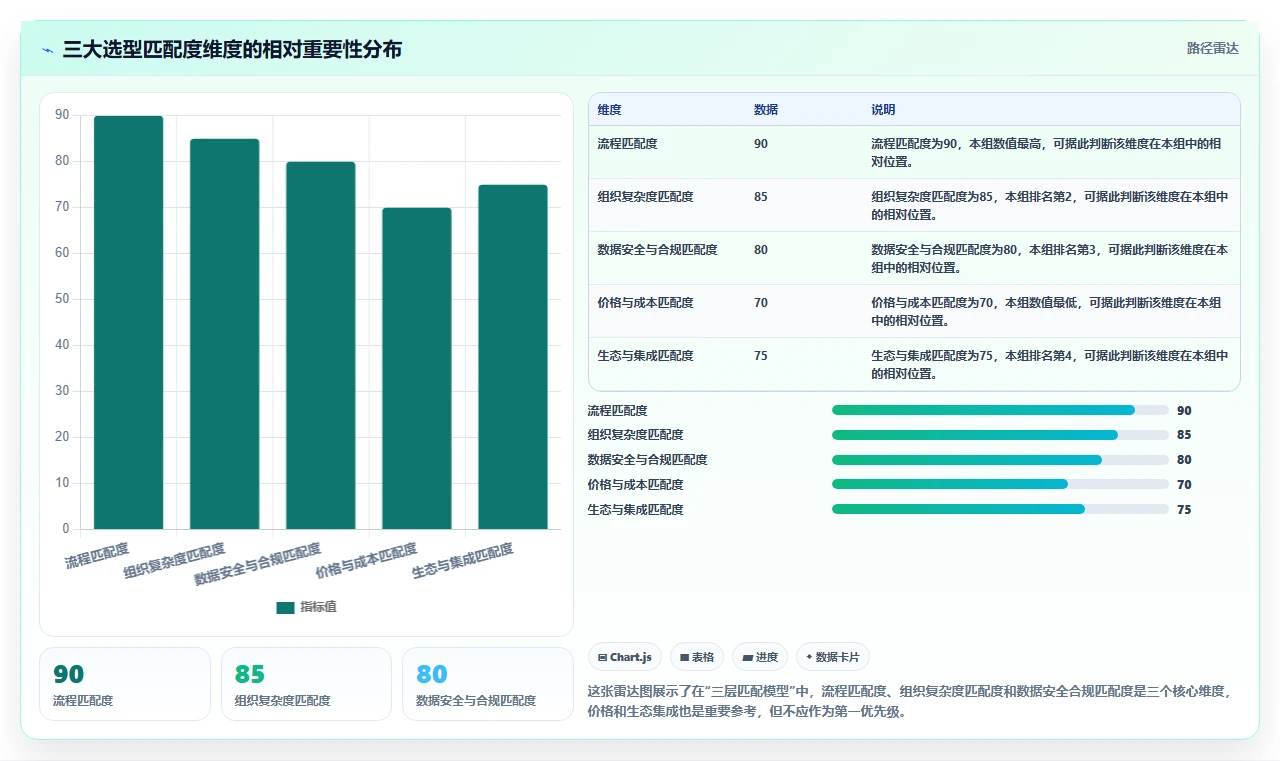1280x761 pixels.
Task: Click the 路径雷达 label in header
Action: [1212, 48]
